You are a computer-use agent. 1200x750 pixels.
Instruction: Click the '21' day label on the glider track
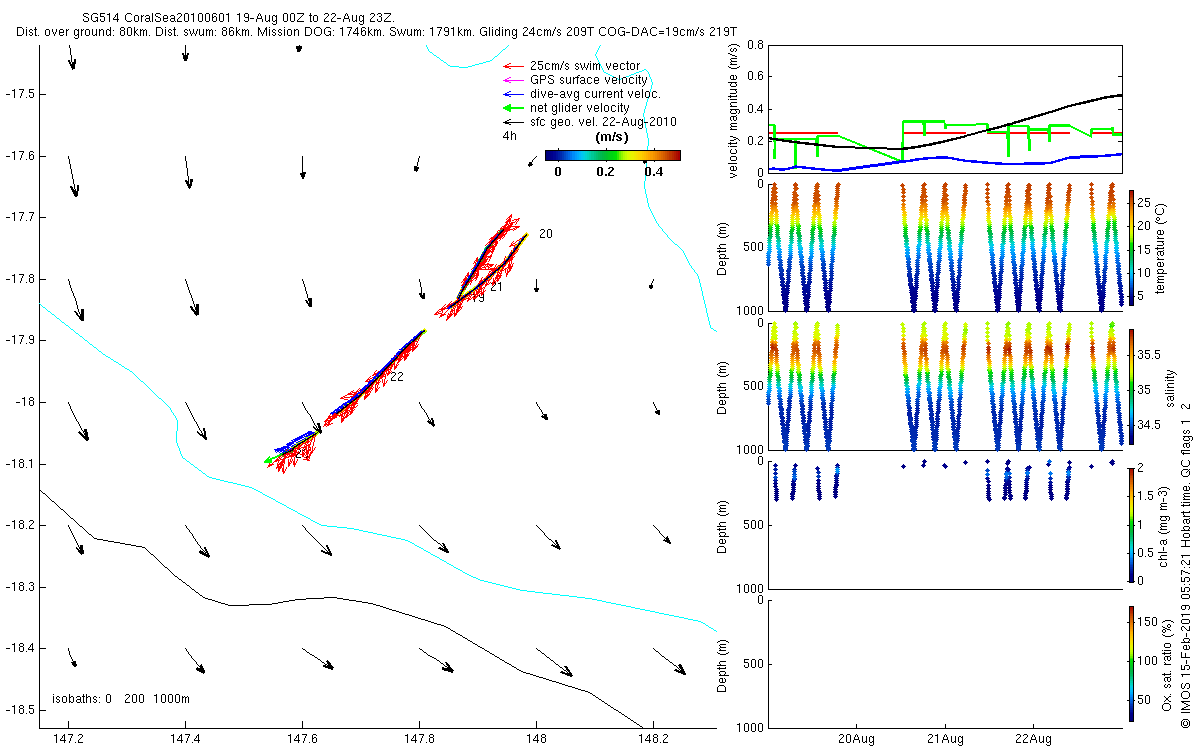pos(496,288)
